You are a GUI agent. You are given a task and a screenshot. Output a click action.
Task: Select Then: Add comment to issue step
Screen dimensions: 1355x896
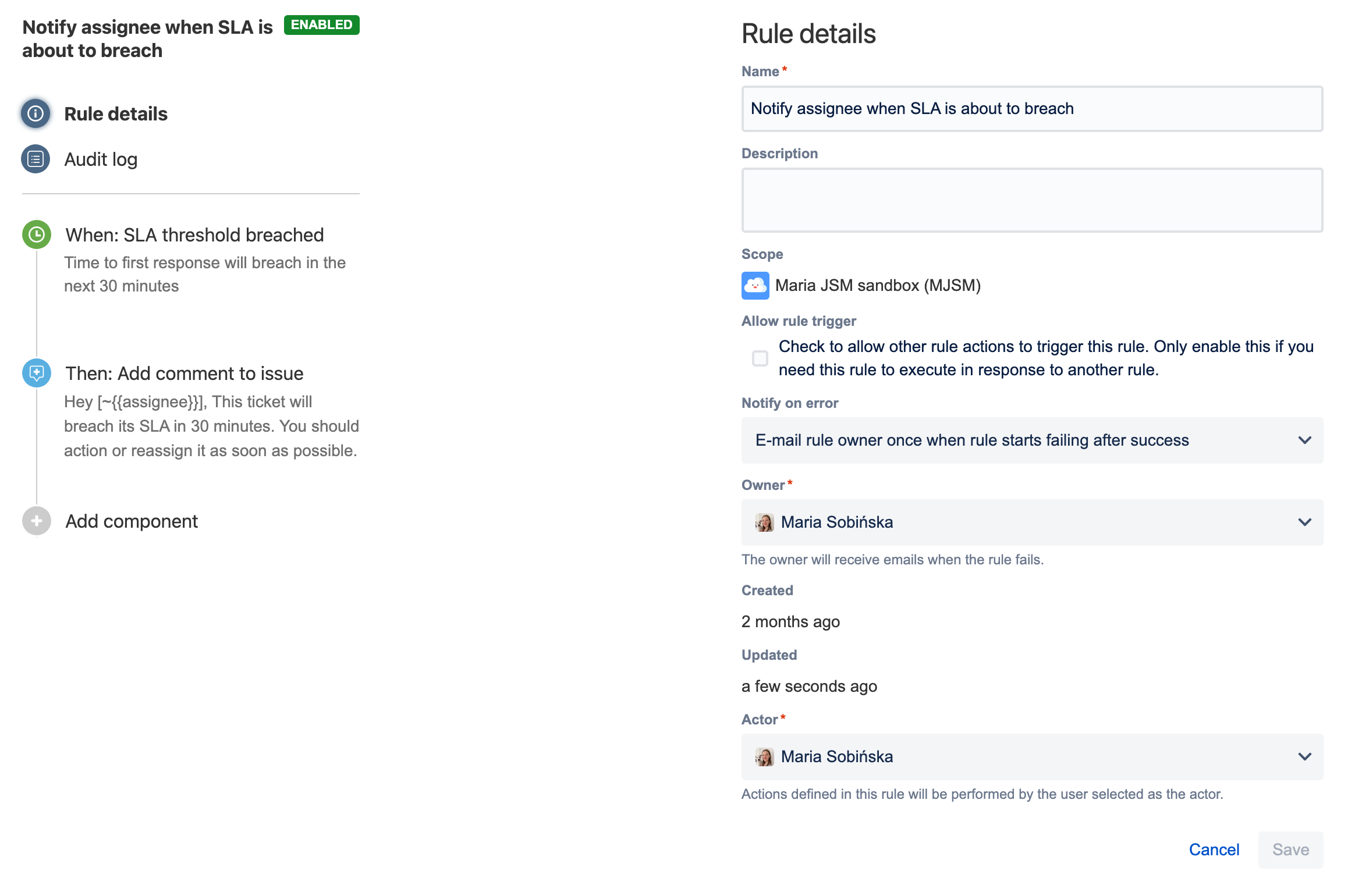pos(184,374)
